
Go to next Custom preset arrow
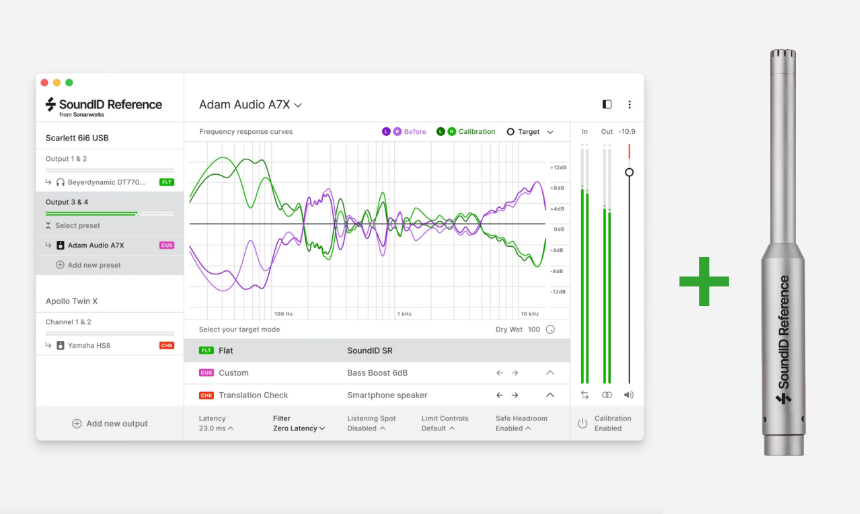515,373
